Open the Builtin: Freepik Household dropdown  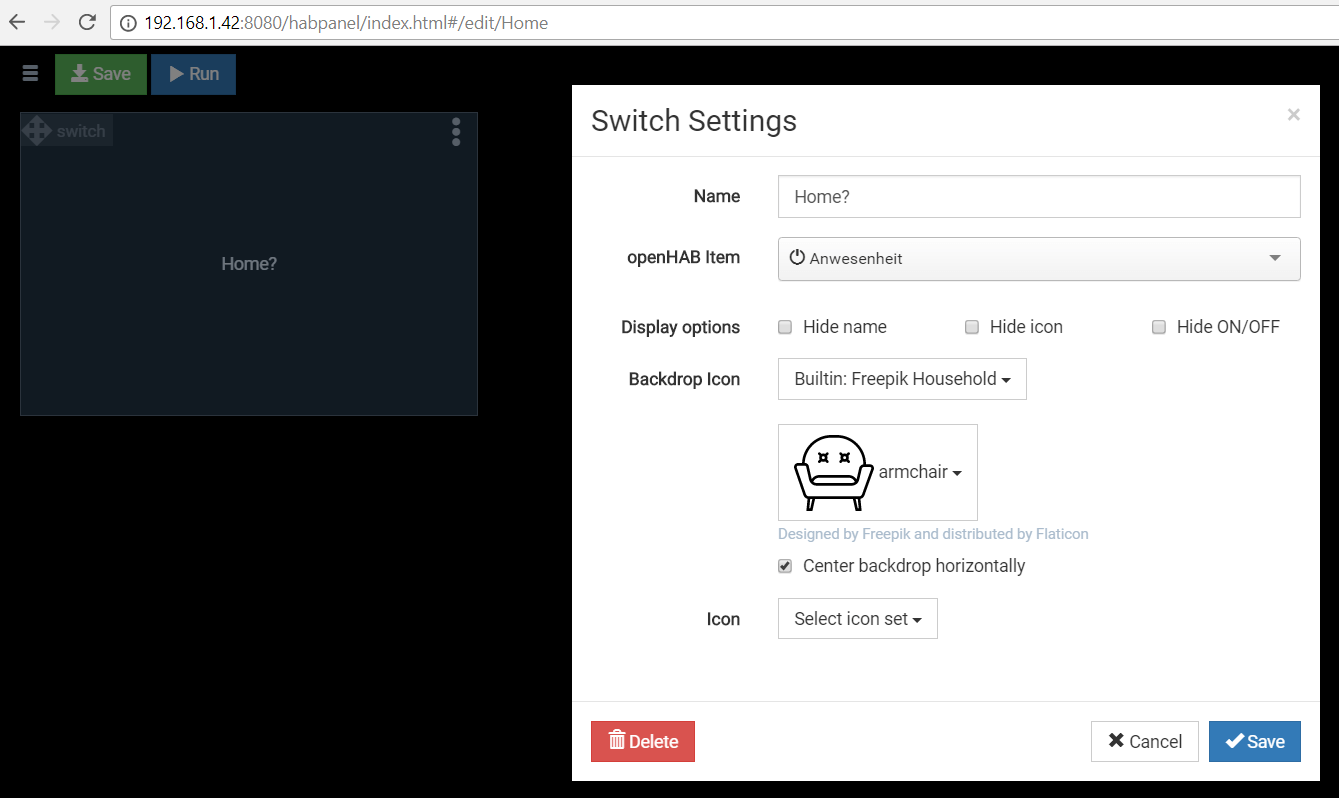[x=901, y=378]
